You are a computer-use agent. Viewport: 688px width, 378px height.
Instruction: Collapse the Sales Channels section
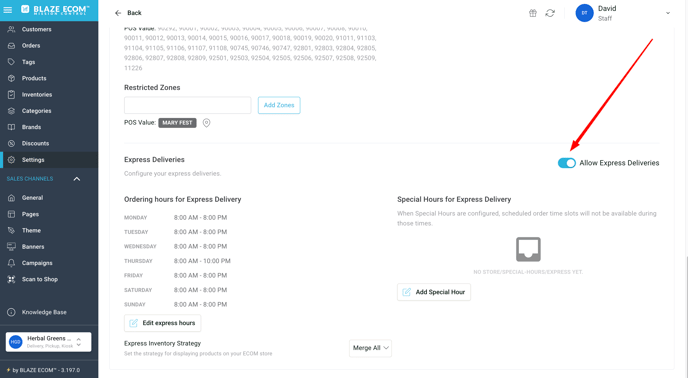[x=77, y=179]
